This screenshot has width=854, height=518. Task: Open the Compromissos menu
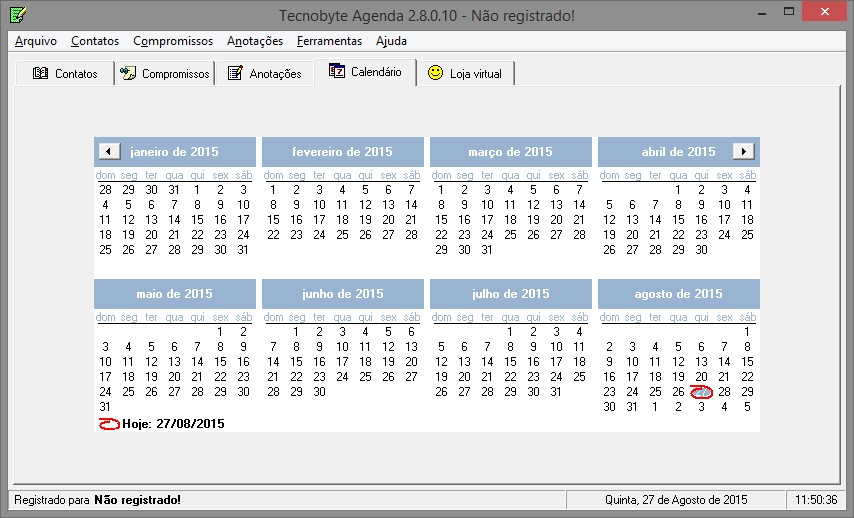tap(173, 41)
